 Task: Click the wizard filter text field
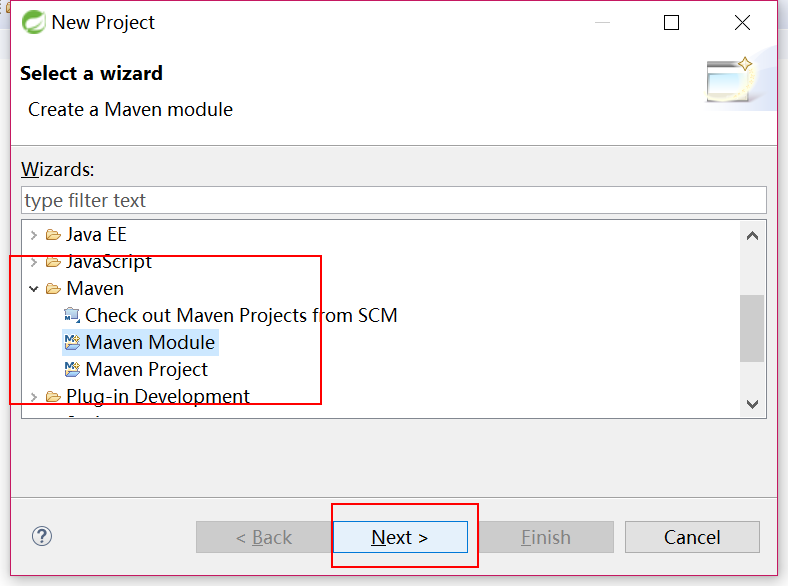[x=393, y=200]
